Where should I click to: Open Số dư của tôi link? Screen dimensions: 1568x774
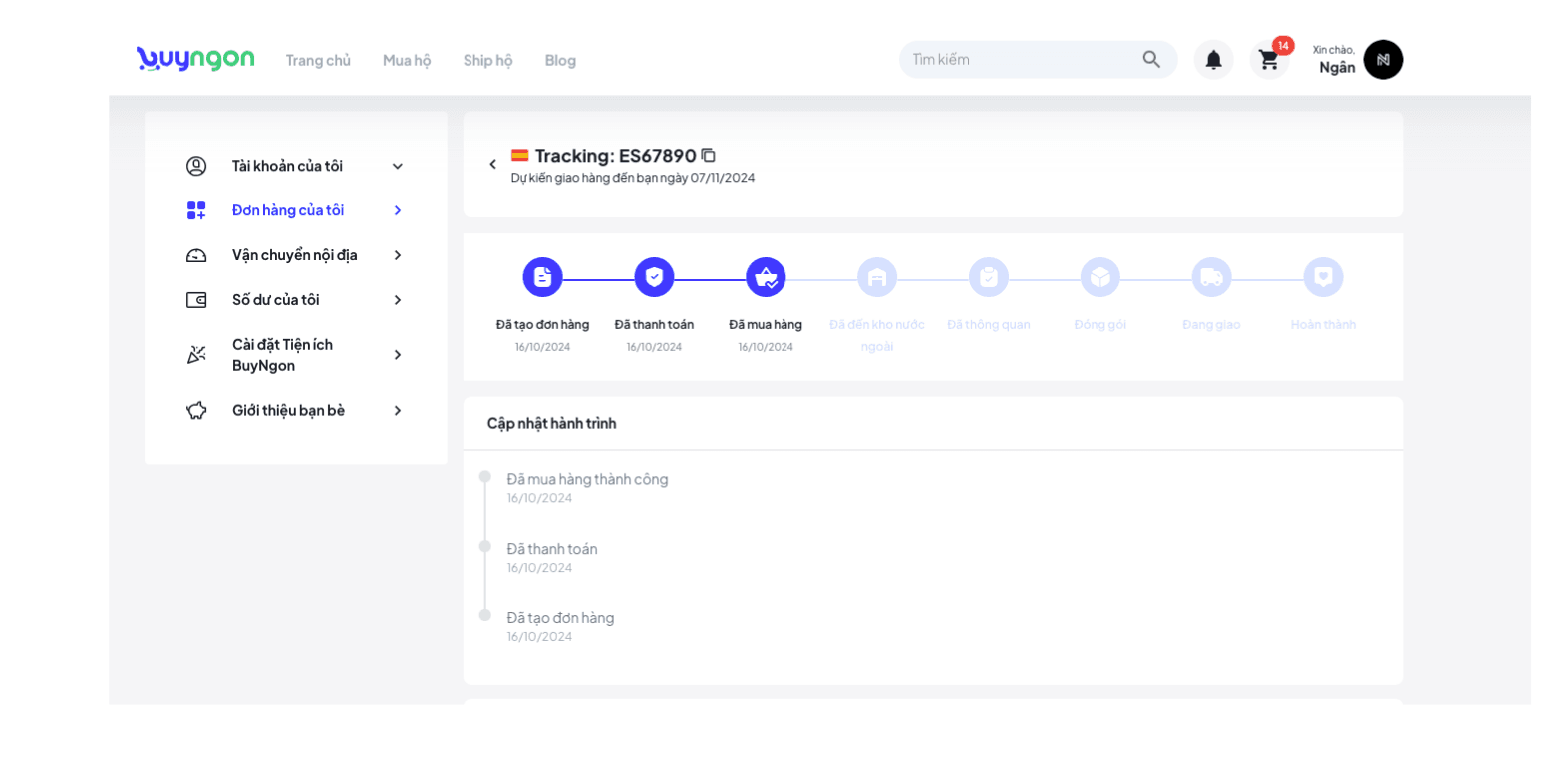276,300
